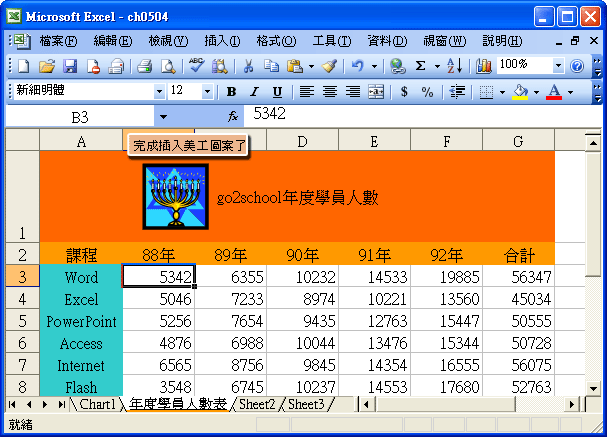Image resolution: width=607 pixels, height=437 pixels.
Task: Launch the Chart Wizard icon
Action: (485, 66)
